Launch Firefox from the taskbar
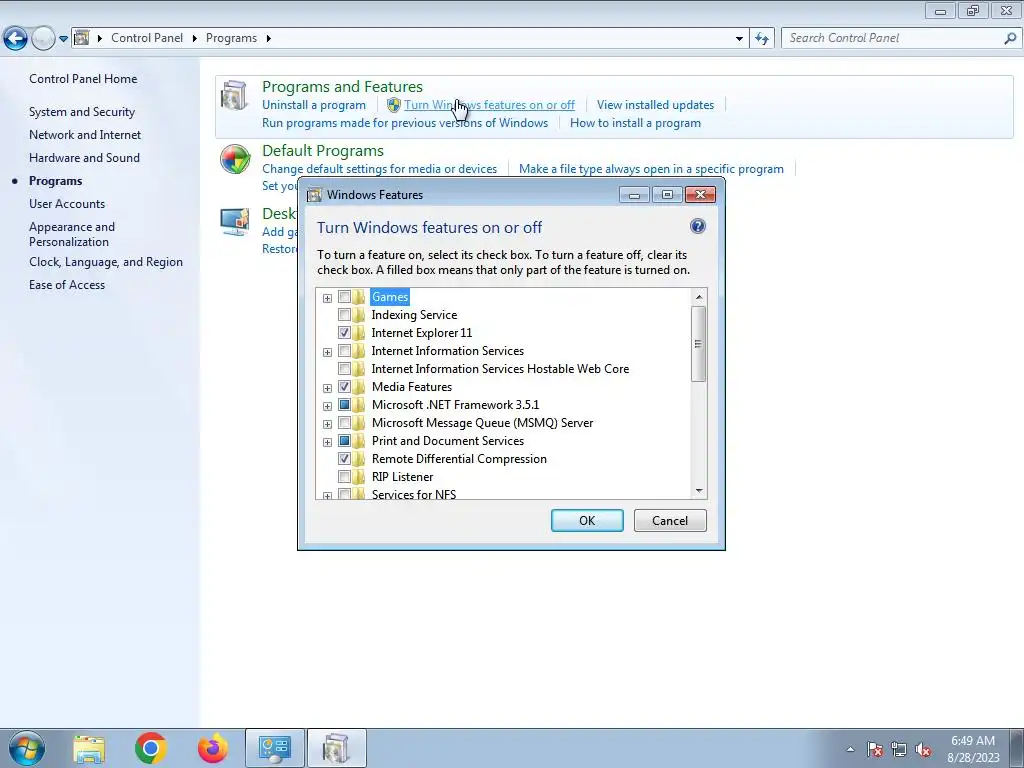 (x=213, y=748)
